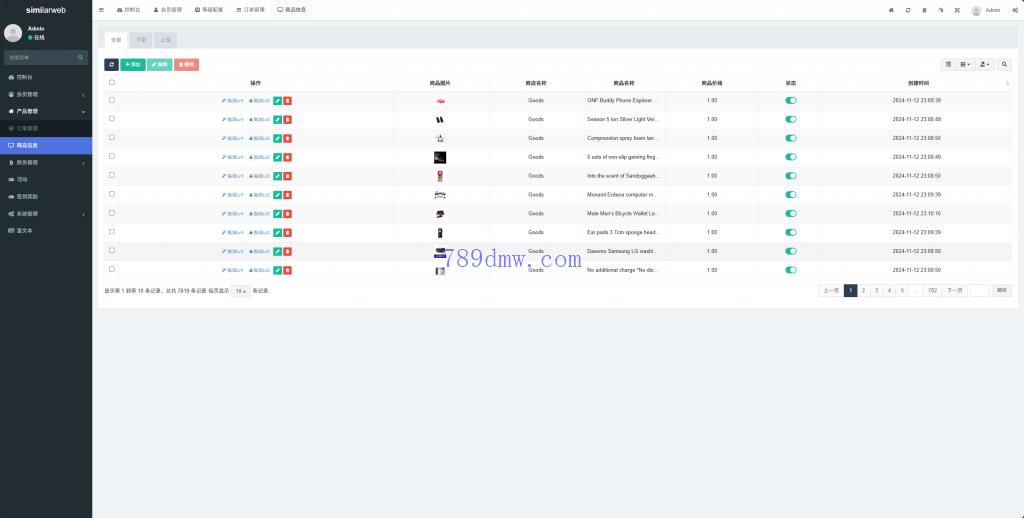Click the hamburger menu icon in the top bar
1024x518 pixels.
(101, 10)
